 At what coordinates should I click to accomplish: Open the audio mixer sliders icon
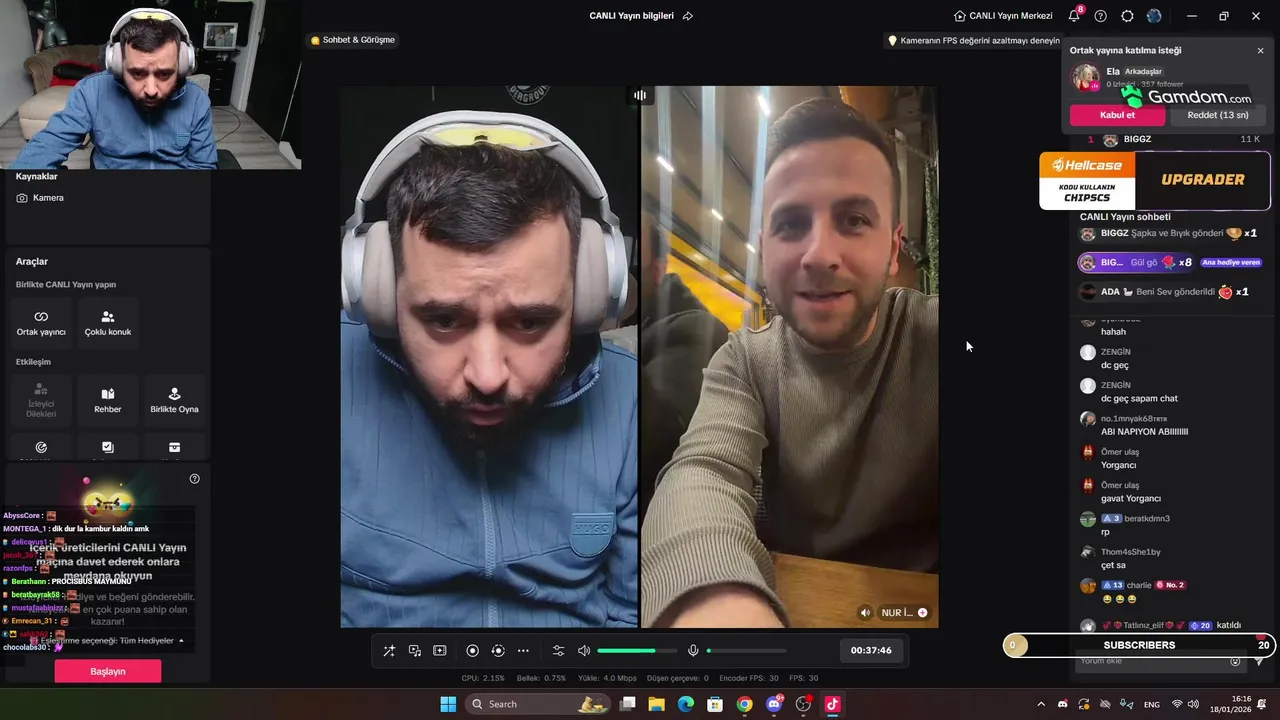tap(558, 651)
